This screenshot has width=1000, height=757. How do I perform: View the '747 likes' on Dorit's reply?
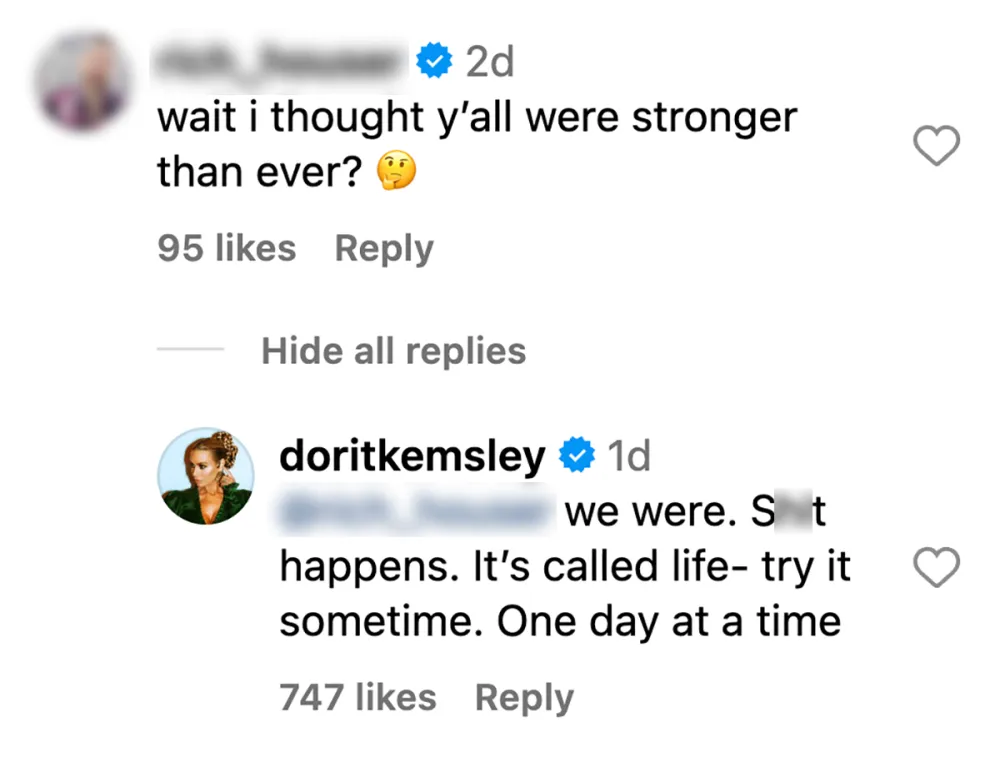tap(358, 697)
